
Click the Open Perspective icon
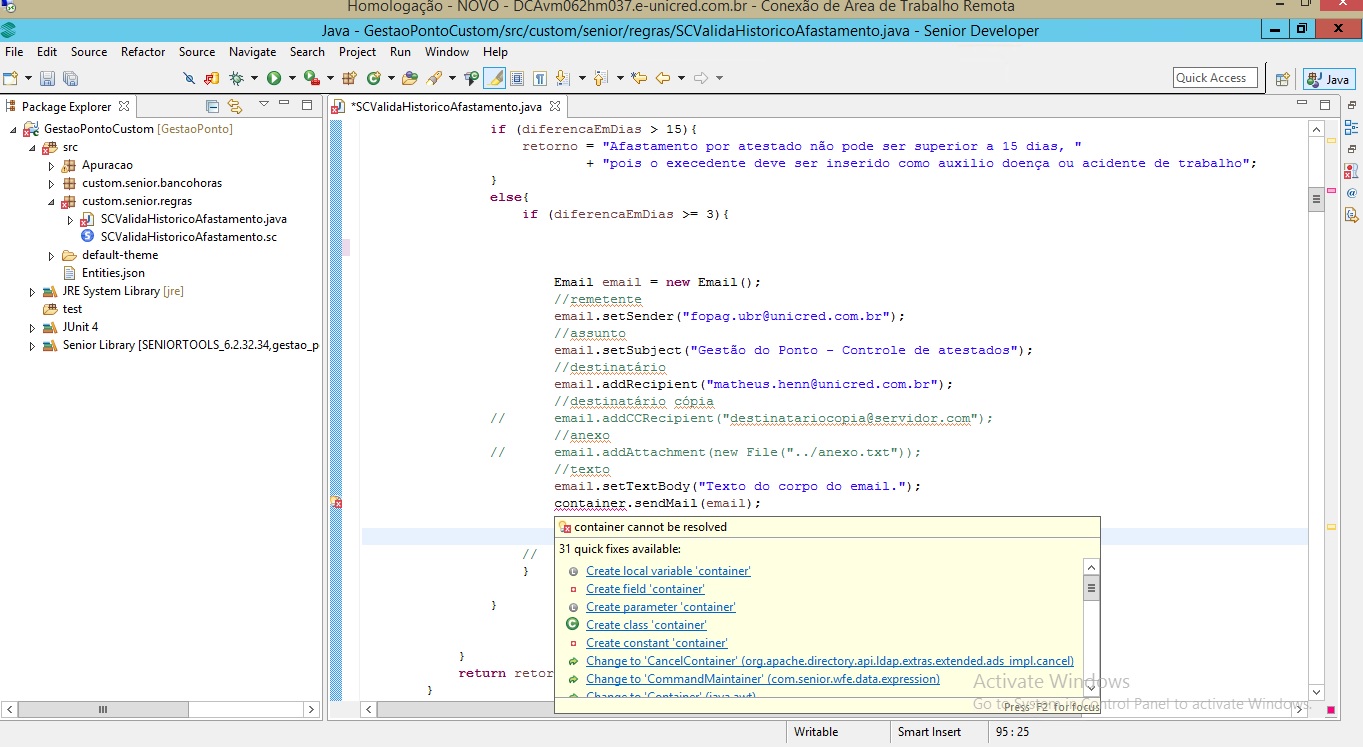(x=1282, y=79)
